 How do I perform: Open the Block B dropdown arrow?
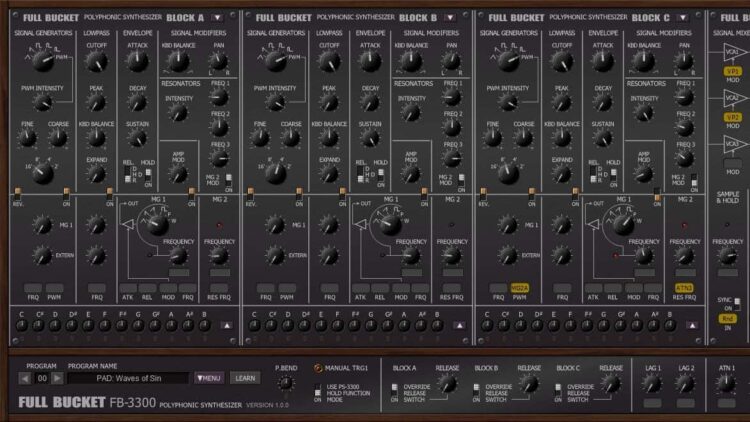450,18
